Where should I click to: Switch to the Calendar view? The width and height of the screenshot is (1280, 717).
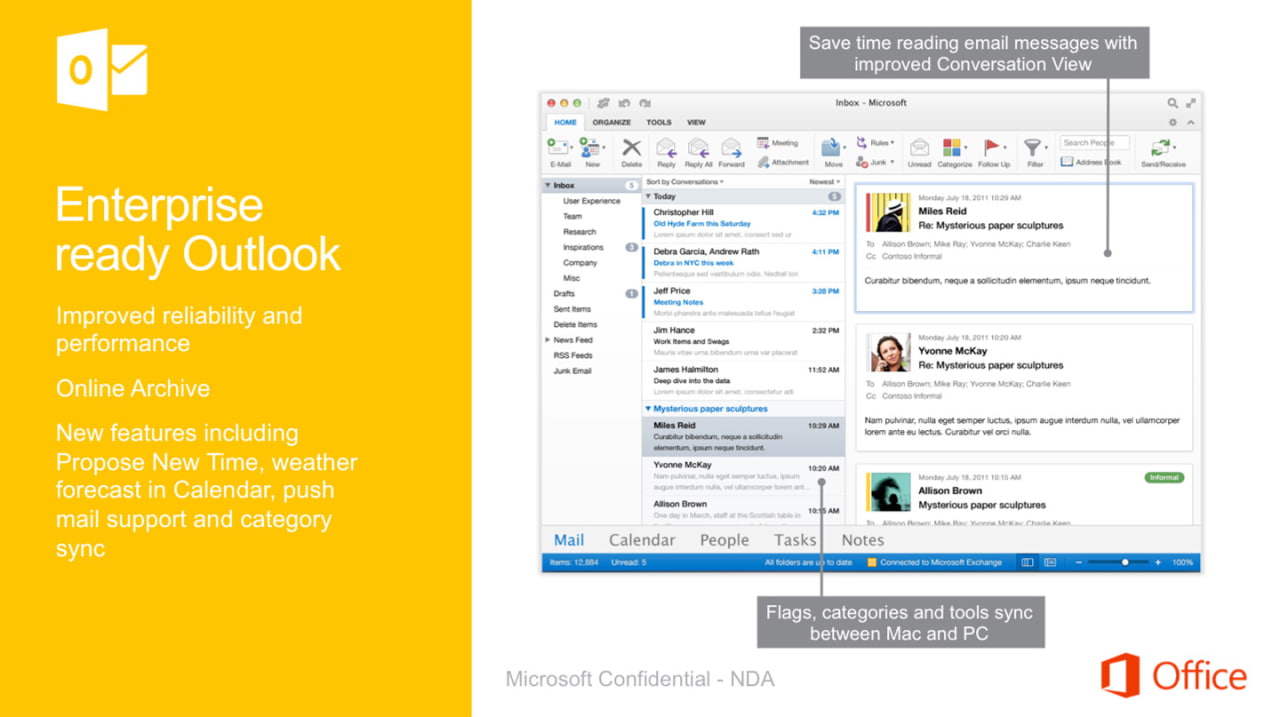tap(641, 540)
